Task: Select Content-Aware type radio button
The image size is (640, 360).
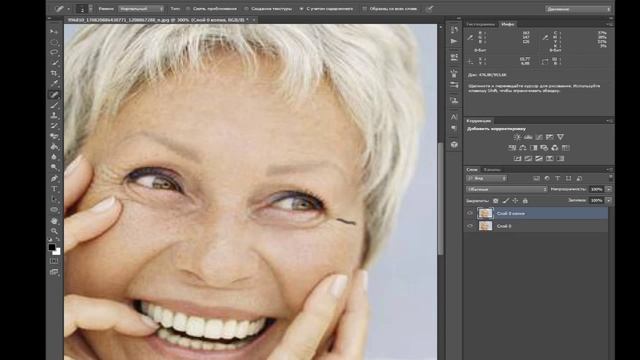Action: point(301,9)
